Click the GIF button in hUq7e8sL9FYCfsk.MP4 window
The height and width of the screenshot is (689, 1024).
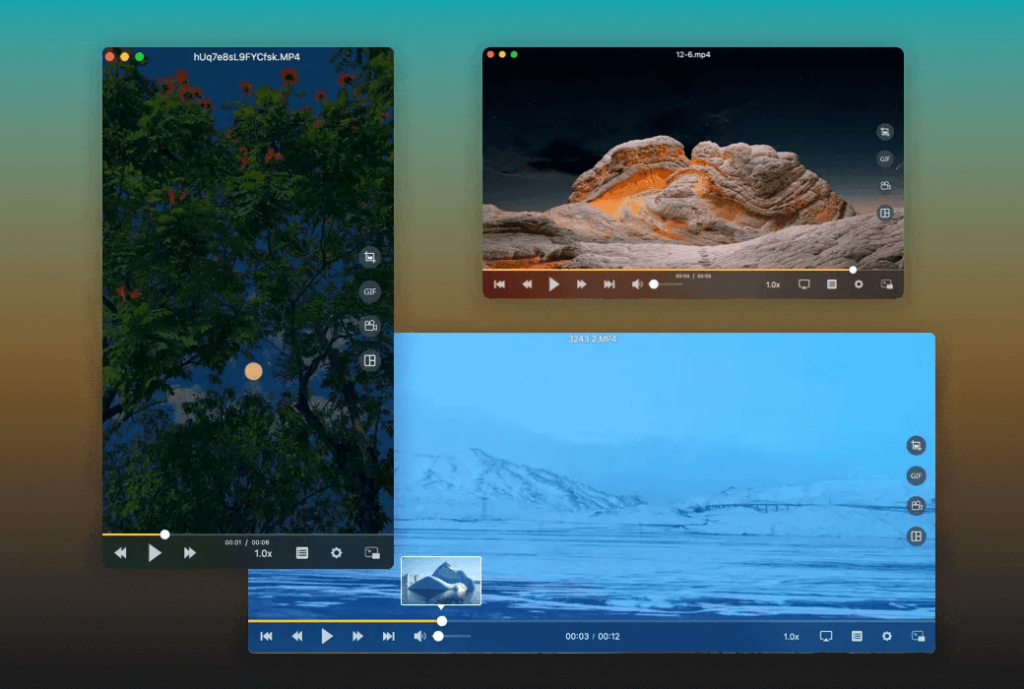click(370, 291)
